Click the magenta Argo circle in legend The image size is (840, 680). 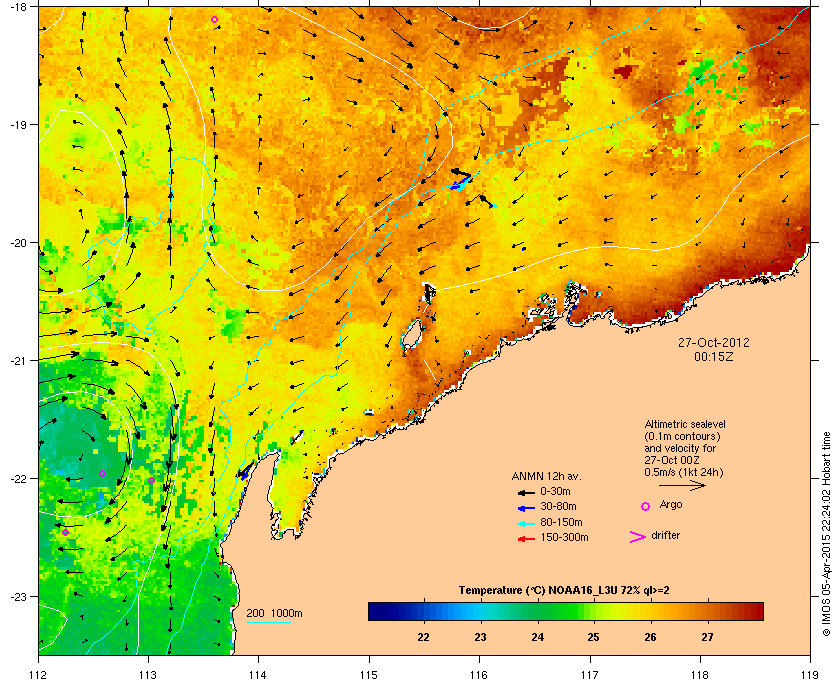[646, 506]
